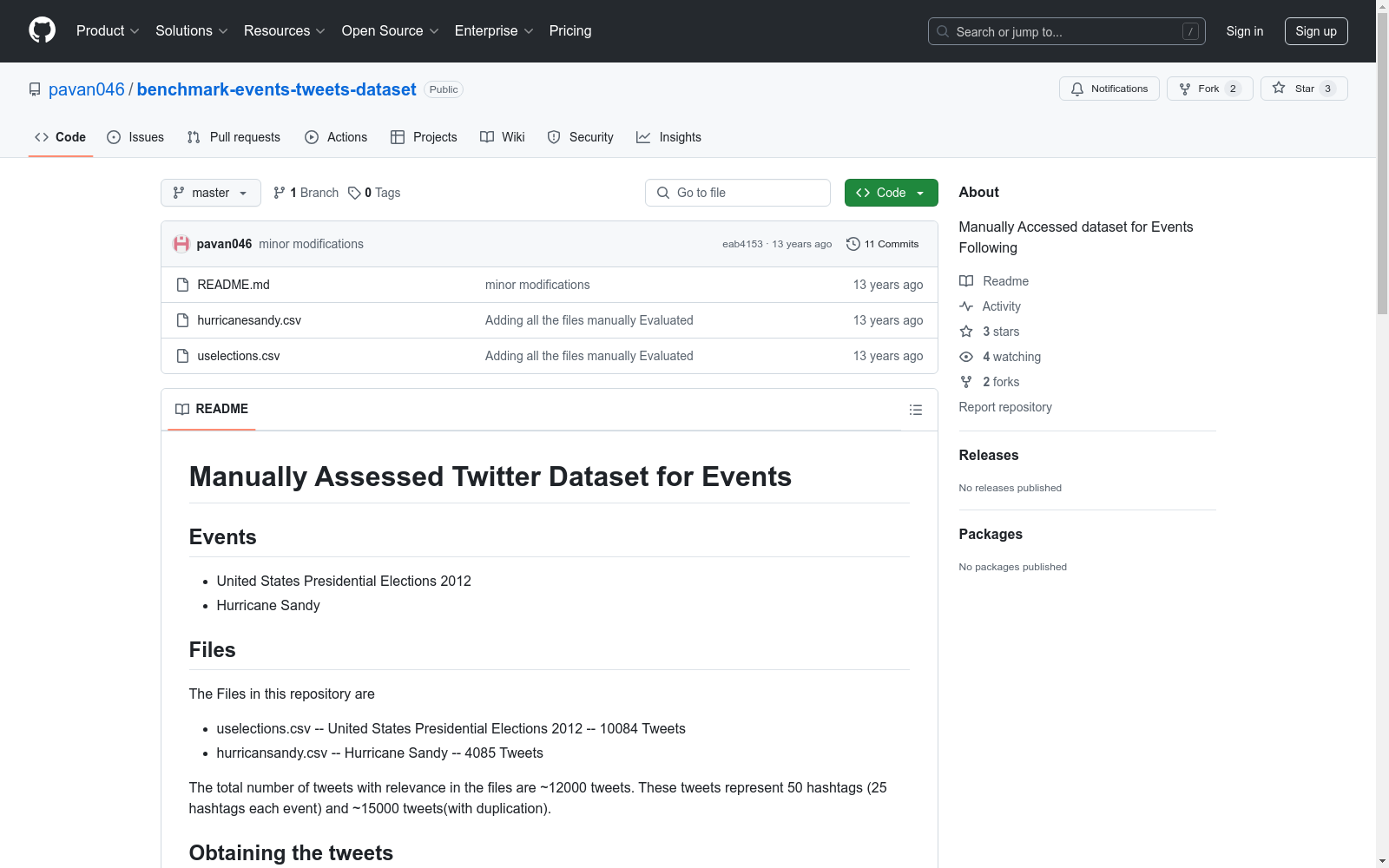Open the Packages heading link

(991, 534)
